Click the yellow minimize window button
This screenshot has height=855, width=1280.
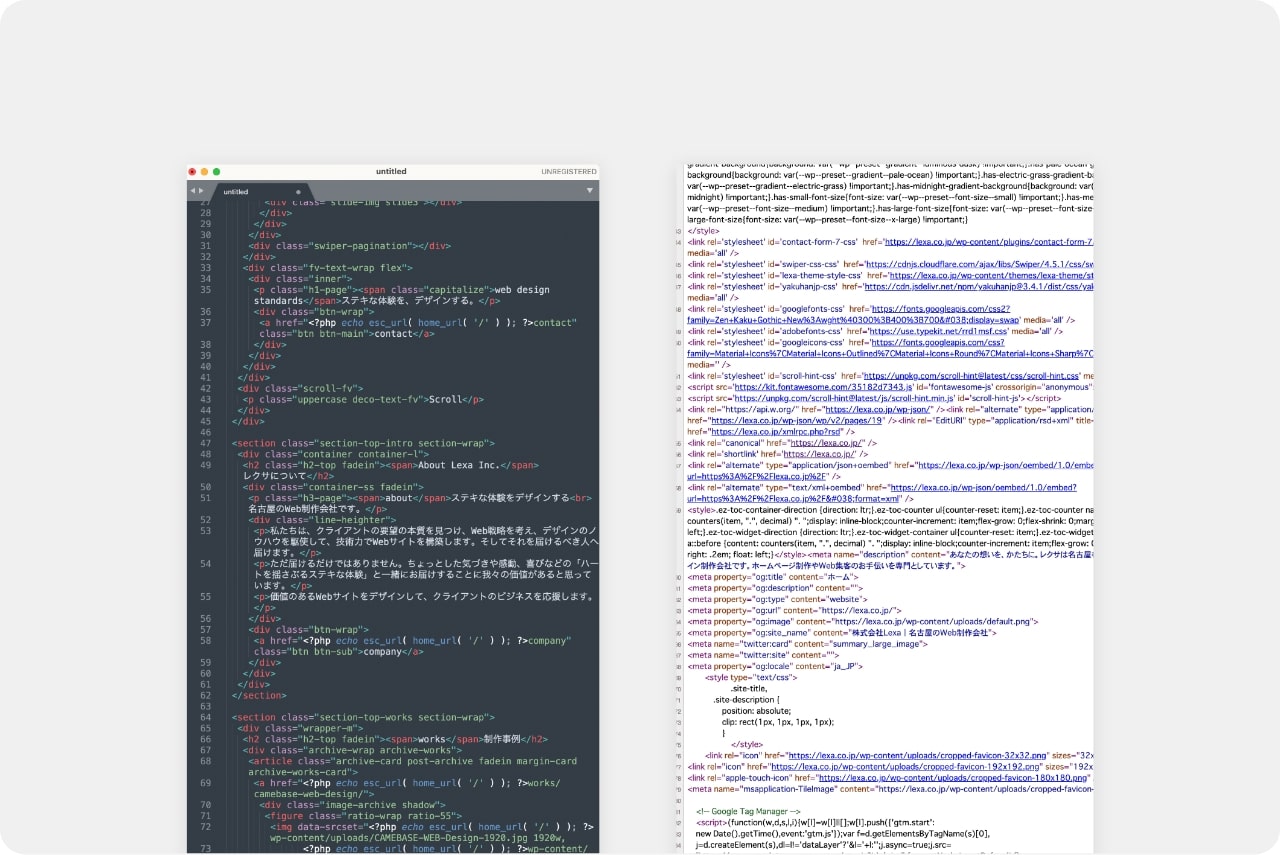(x=204, y=172)
